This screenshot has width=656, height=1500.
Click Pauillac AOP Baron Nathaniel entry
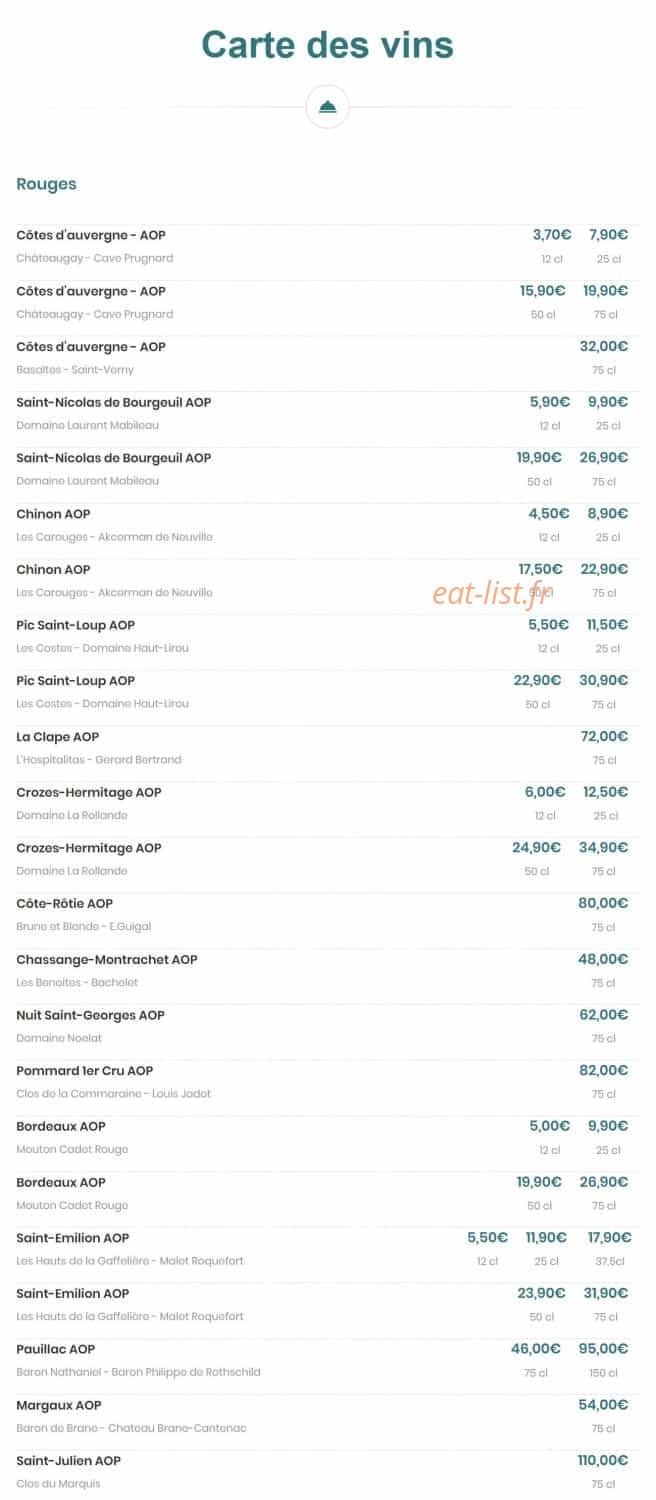tap(327, 1360)
